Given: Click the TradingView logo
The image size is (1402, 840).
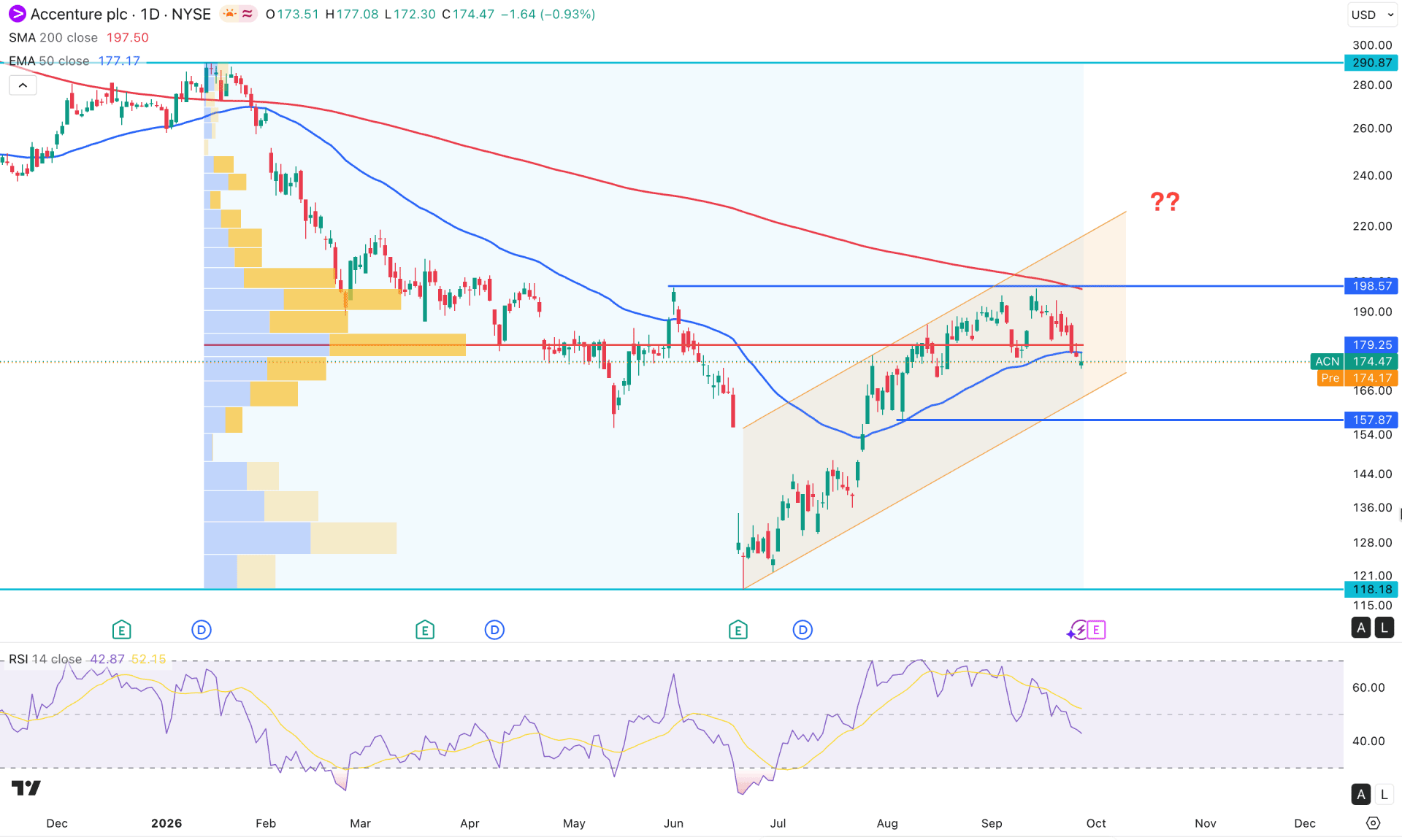Looking at the screenshot, I should click(x=26, y=788).
